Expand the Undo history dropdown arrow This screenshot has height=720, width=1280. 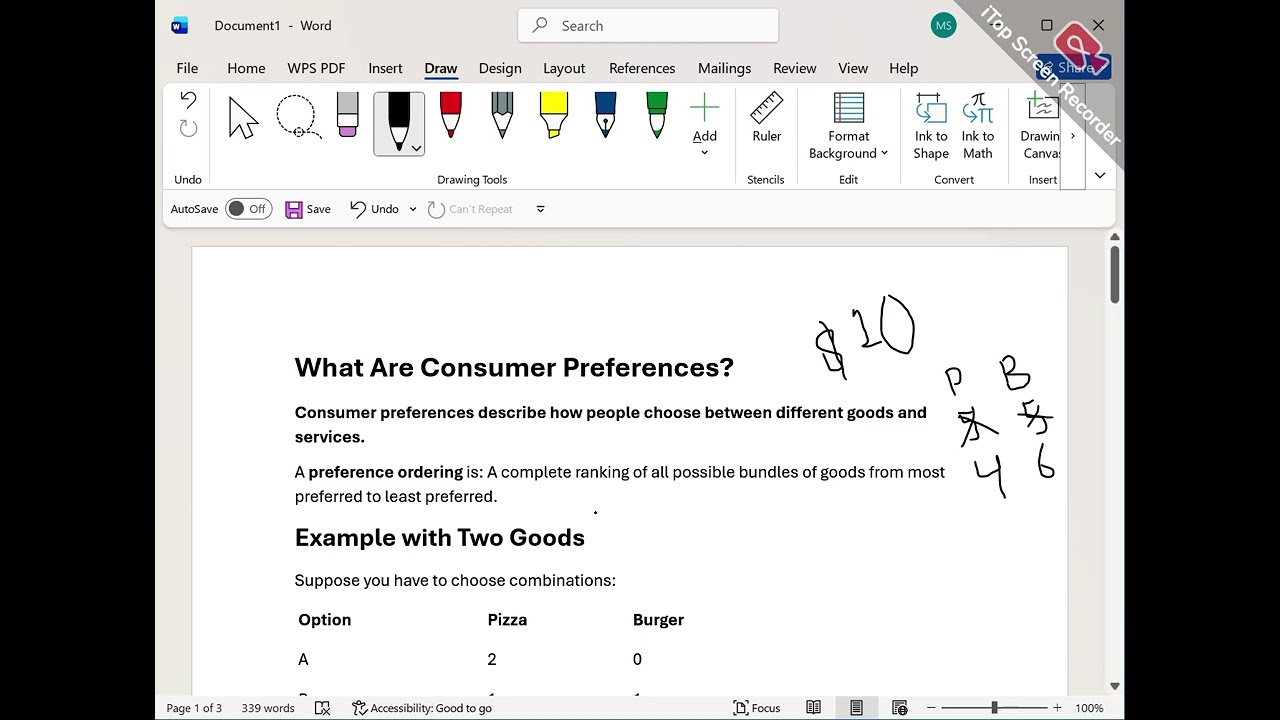413,209
